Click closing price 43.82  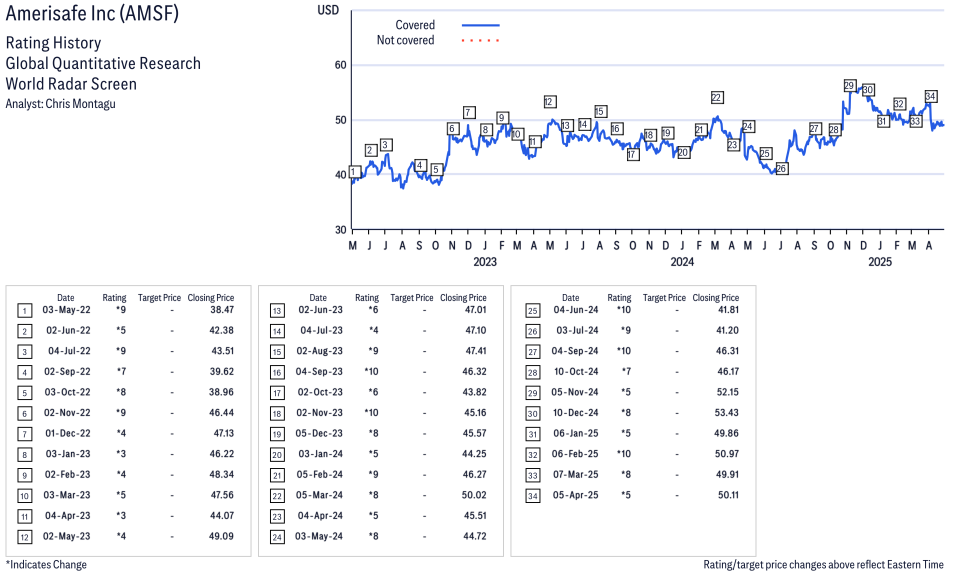[x=474, y=392]
